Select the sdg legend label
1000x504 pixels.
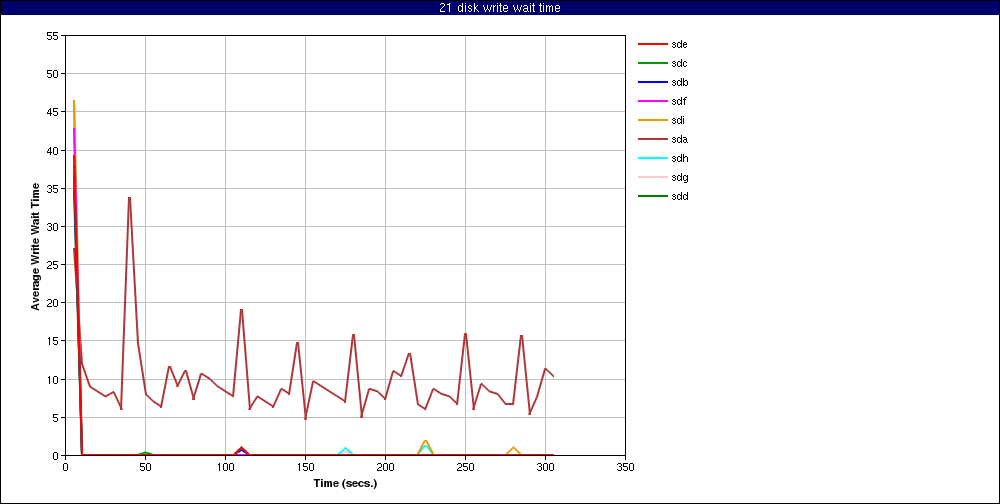coord(679,177)
